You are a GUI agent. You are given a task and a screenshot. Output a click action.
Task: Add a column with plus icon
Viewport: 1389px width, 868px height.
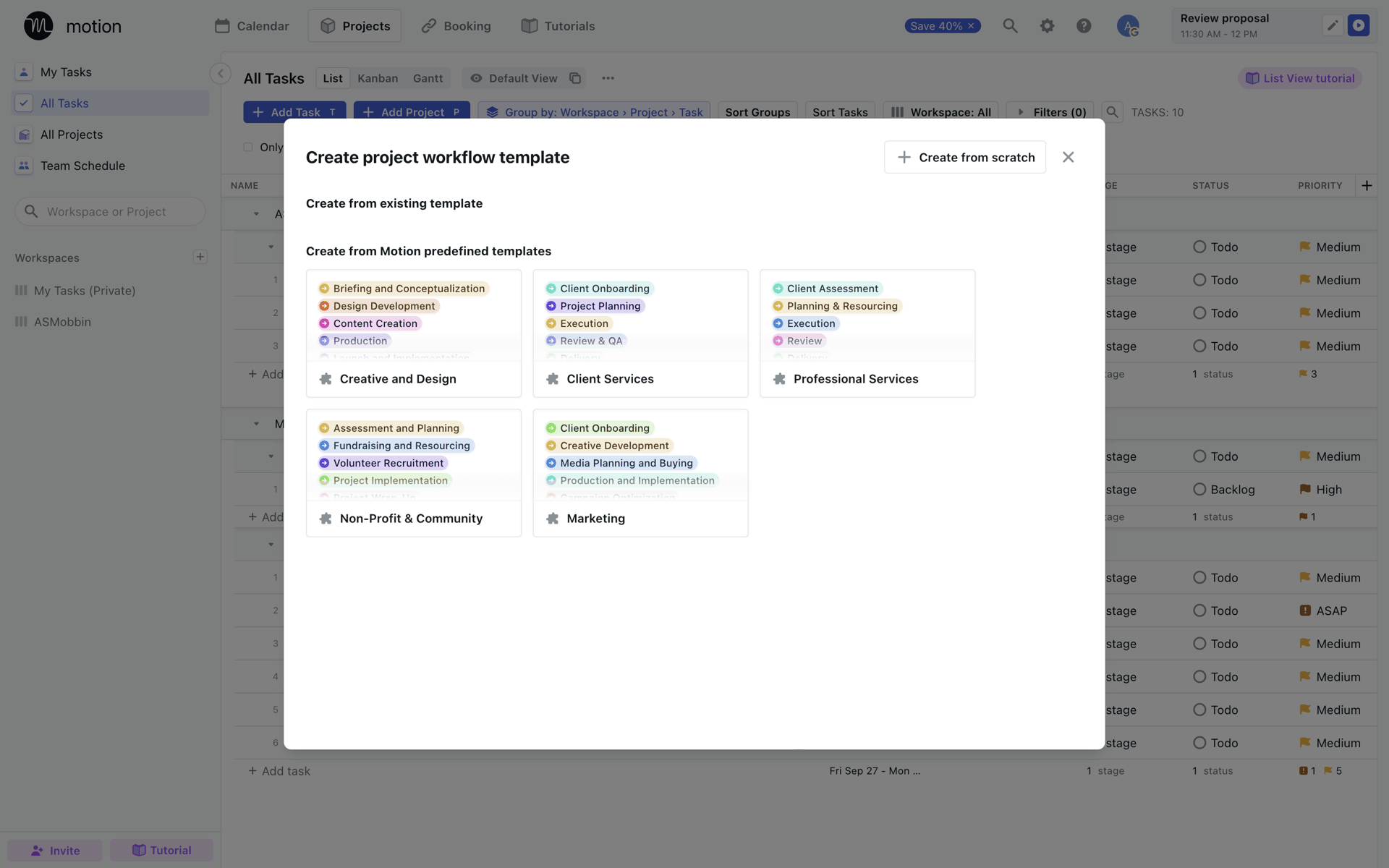tap(1367, 186)
